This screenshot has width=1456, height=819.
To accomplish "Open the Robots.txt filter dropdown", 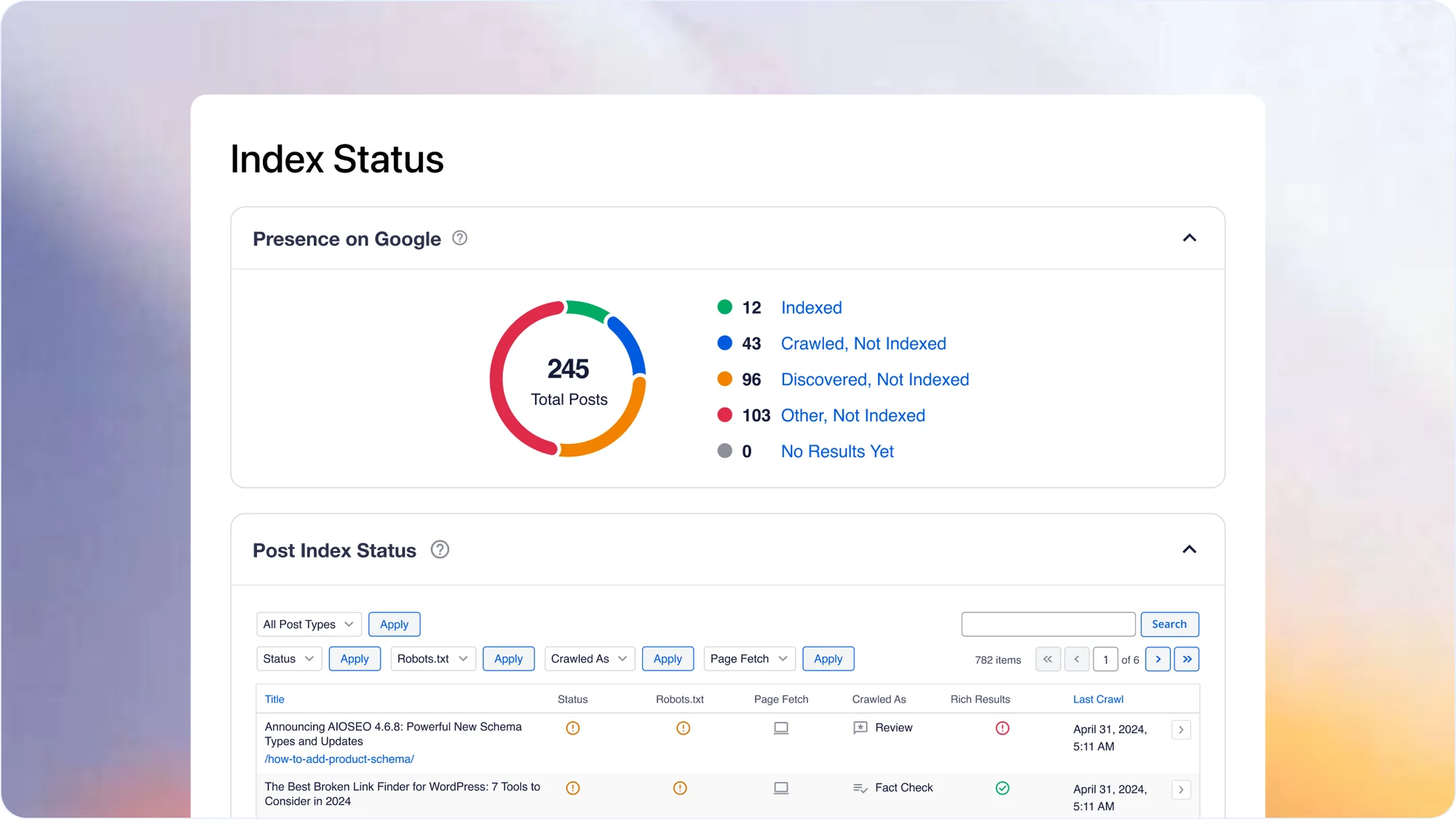I will click(x=432, y=658).
